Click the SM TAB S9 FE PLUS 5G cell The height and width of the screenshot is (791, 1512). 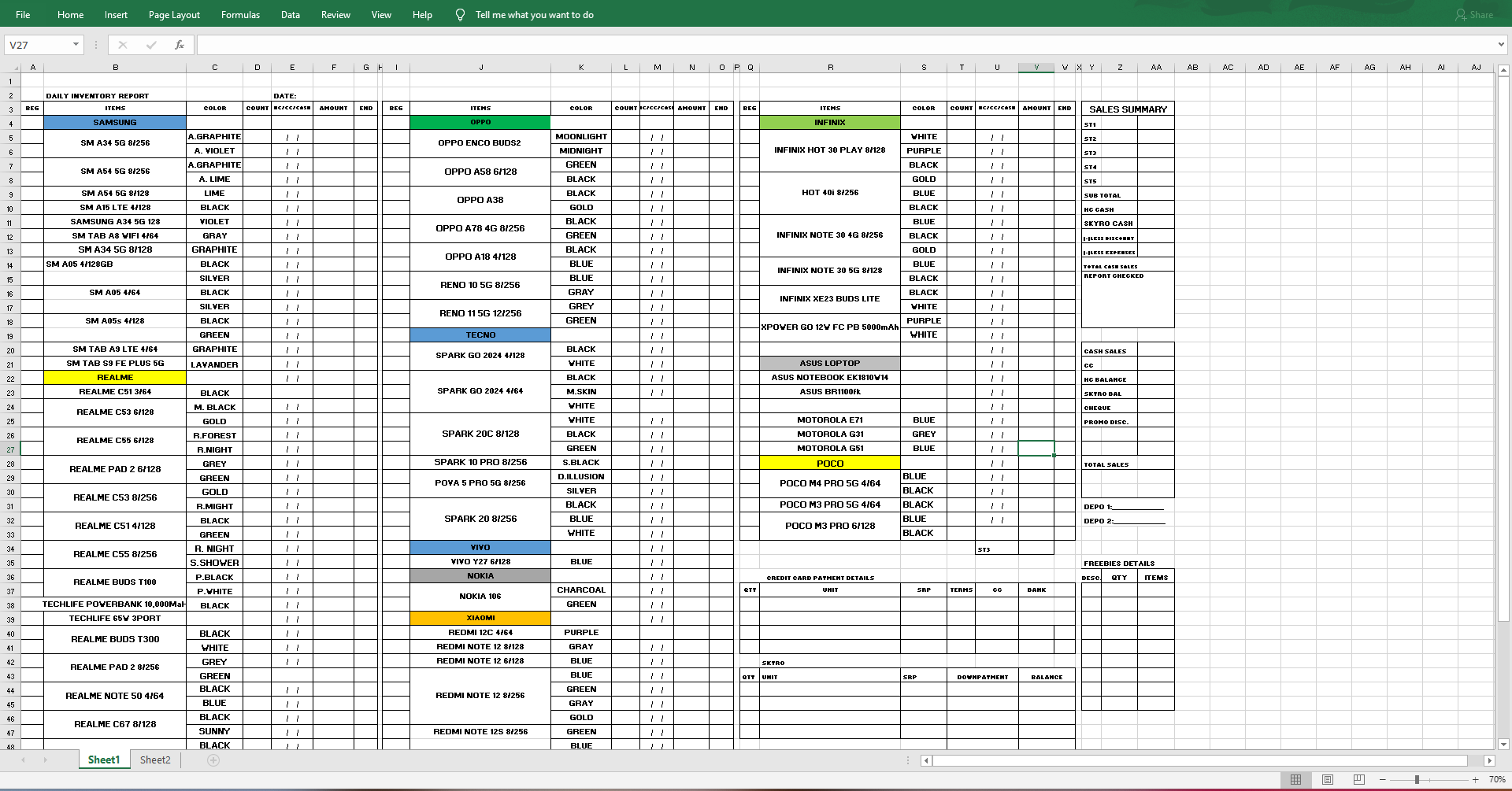[115, 364]
